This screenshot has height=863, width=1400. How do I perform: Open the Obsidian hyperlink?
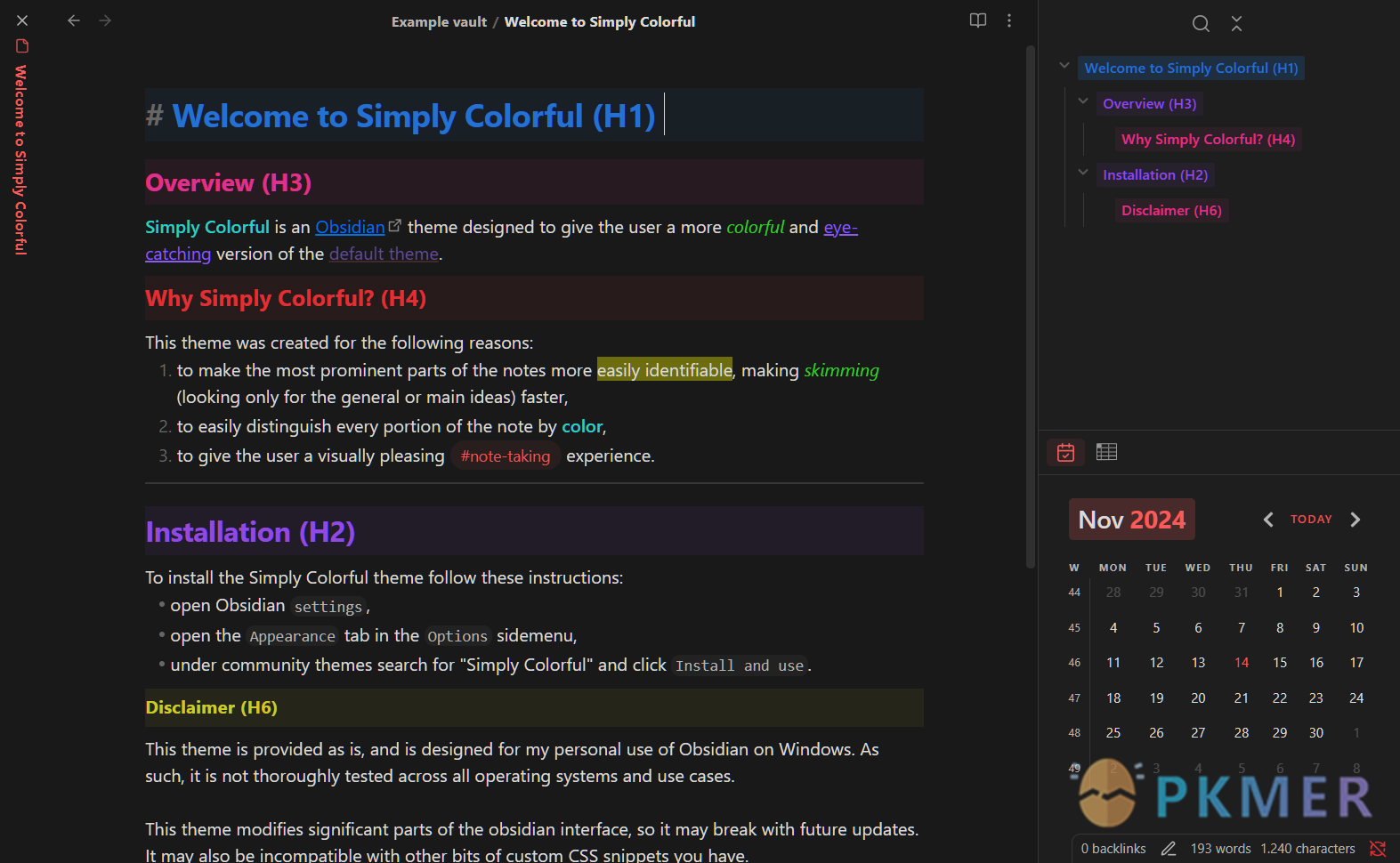(350, 227)
